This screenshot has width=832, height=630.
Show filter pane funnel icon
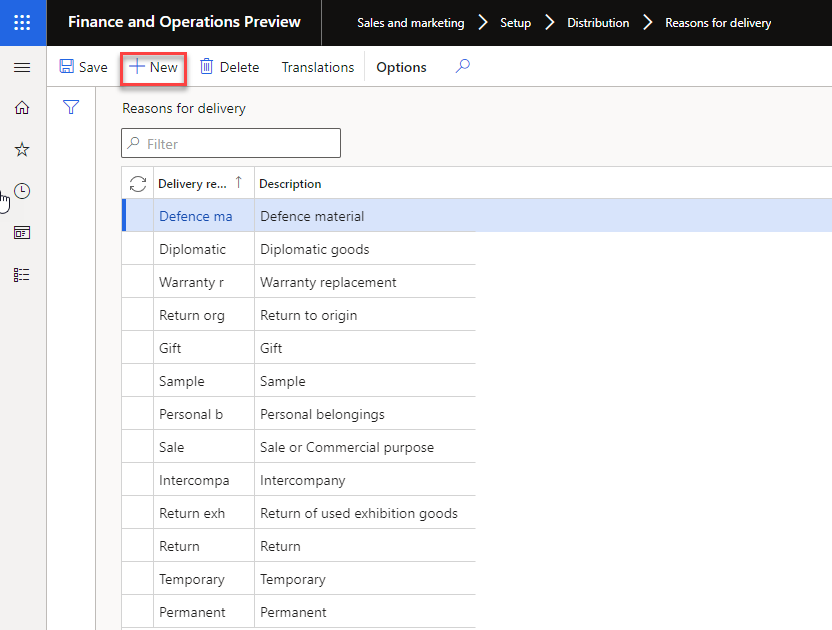point(71,107)
